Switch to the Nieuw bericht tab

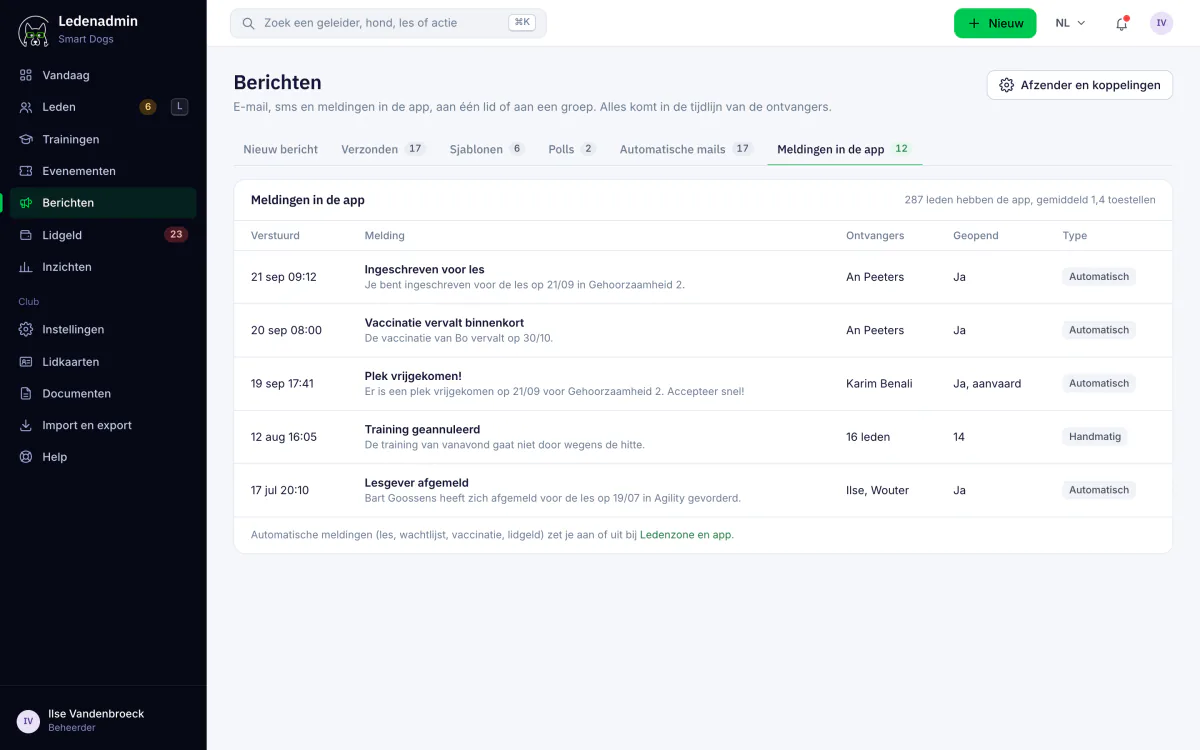pyautogui.click(x=281, y=149)
